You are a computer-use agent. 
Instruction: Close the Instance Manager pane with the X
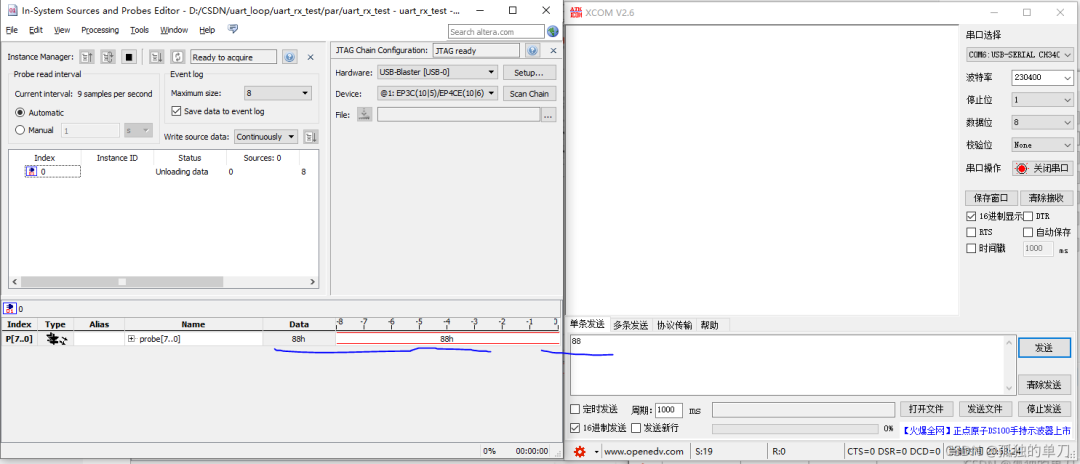pyautogui.click(x=310, y=57)
